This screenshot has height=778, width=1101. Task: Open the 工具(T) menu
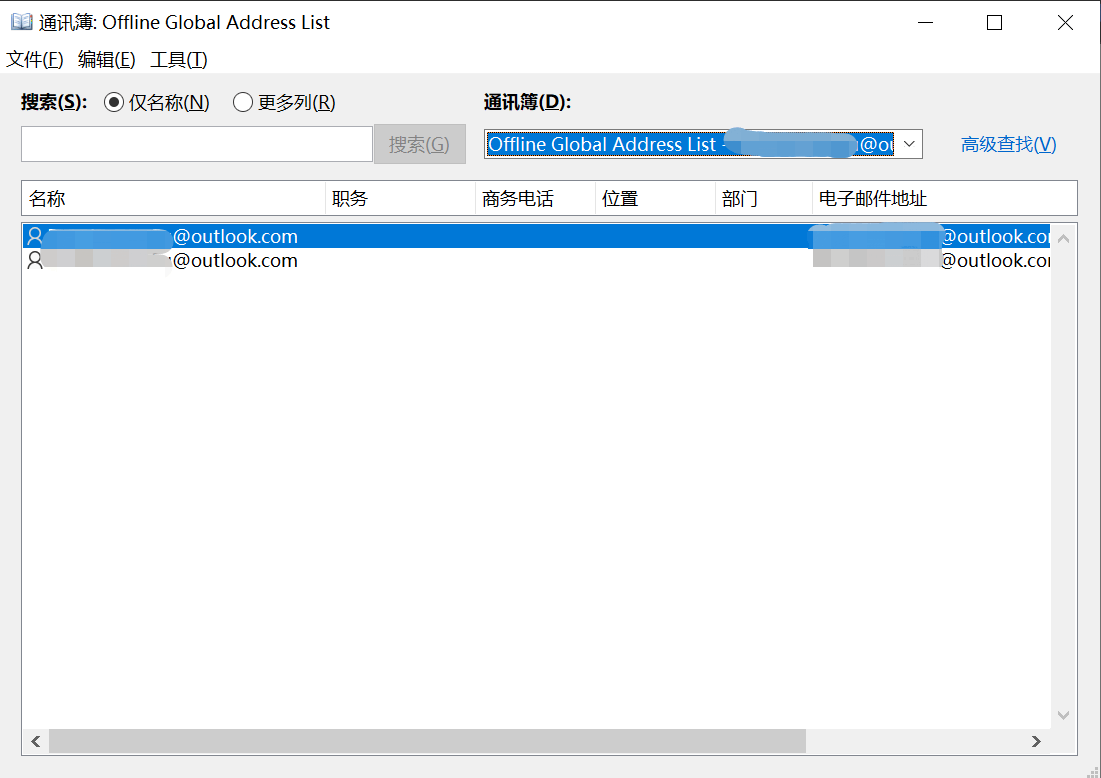[x=178, y=60]
